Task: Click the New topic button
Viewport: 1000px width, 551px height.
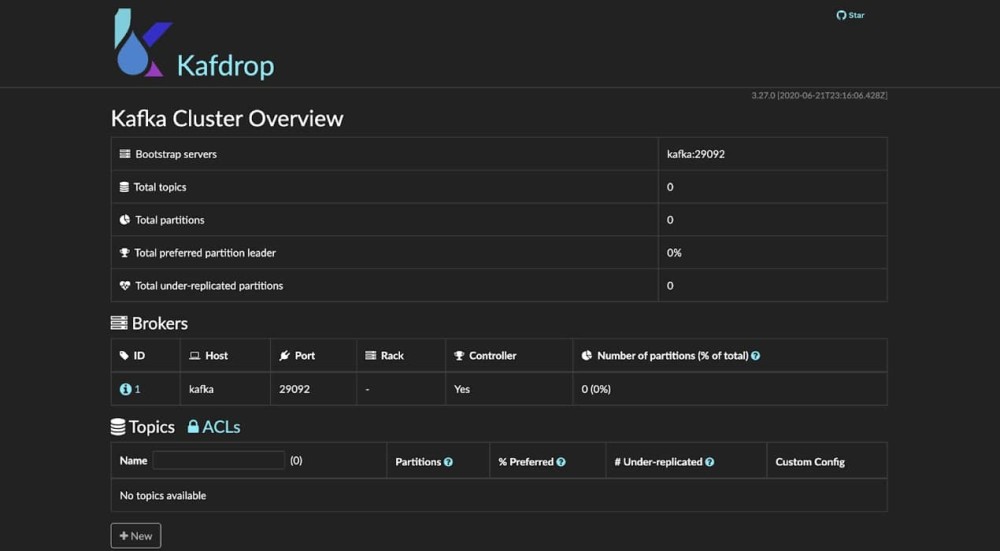Action: [136, 536]
